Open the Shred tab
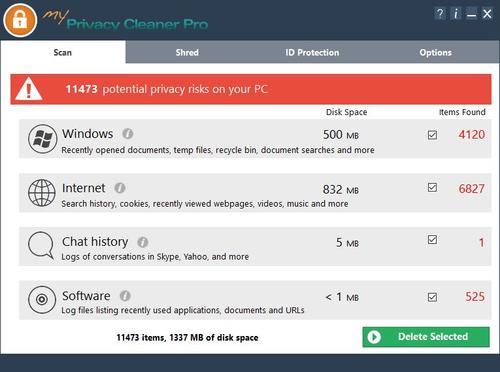500x372 pixels. [x=187, y=52]
